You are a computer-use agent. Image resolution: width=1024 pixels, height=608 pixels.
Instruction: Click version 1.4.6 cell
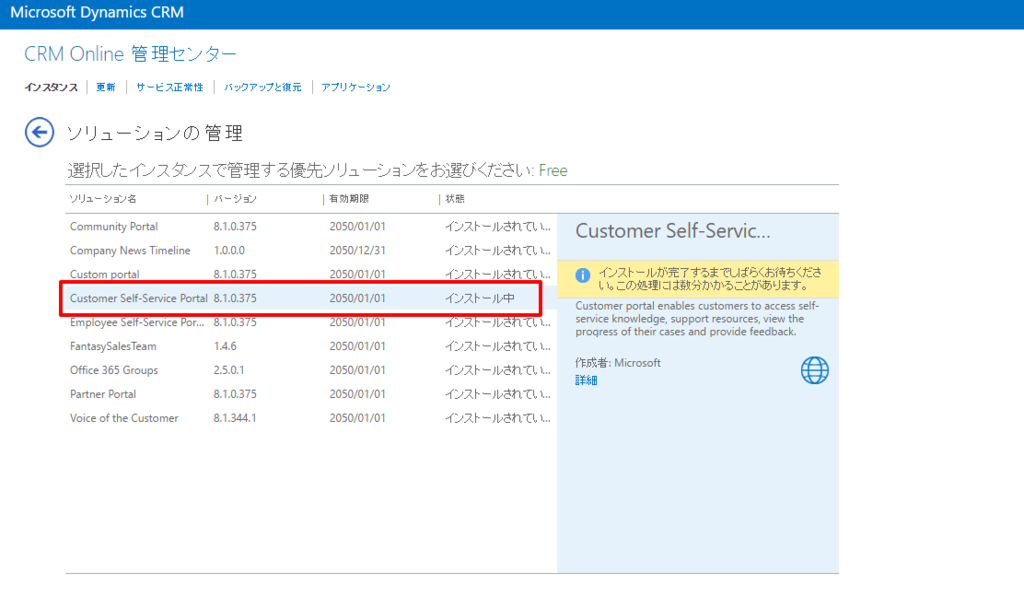tap(225, 346)
